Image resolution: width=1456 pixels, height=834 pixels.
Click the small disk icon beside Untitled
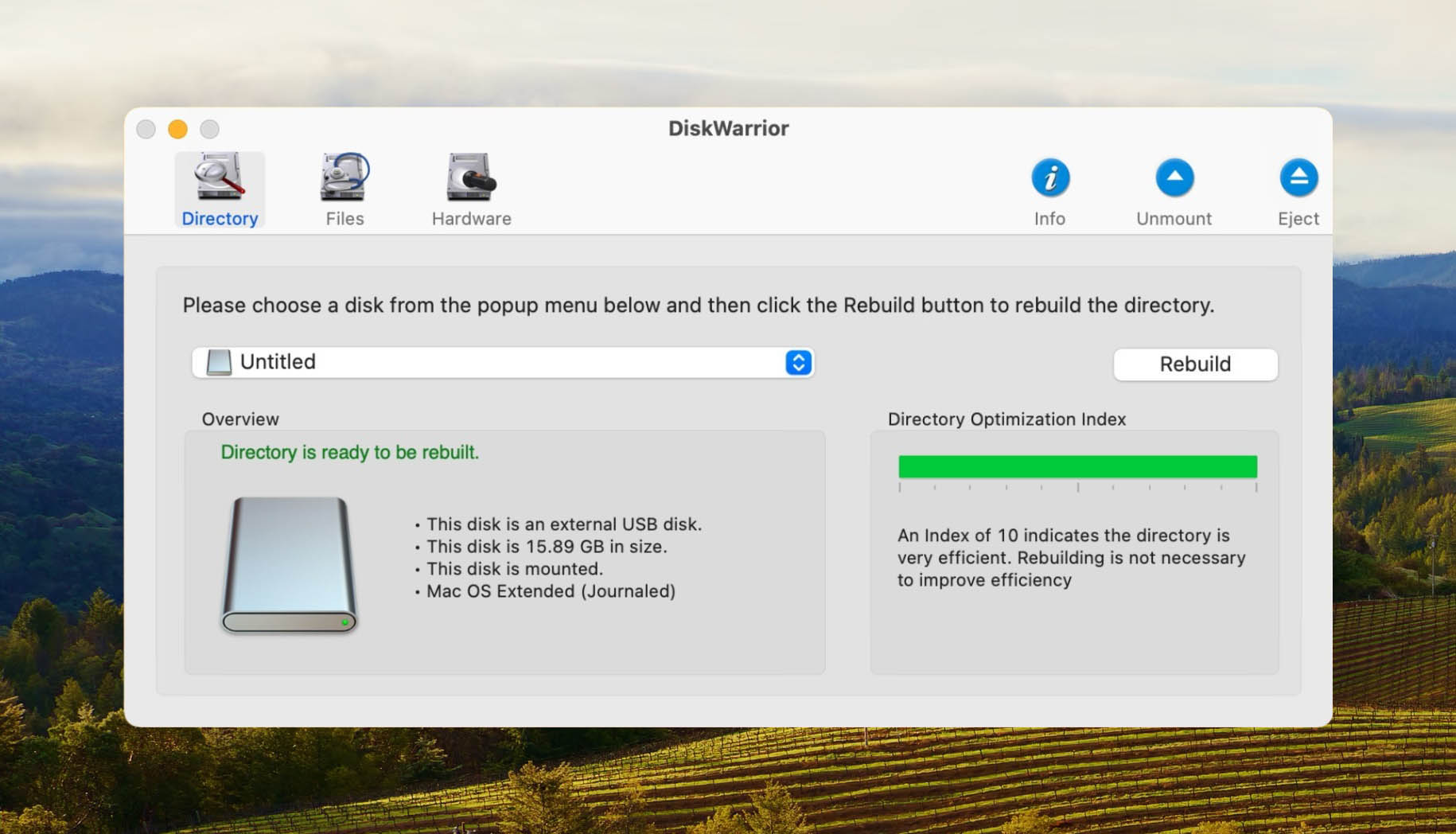(x=219, y=362)
